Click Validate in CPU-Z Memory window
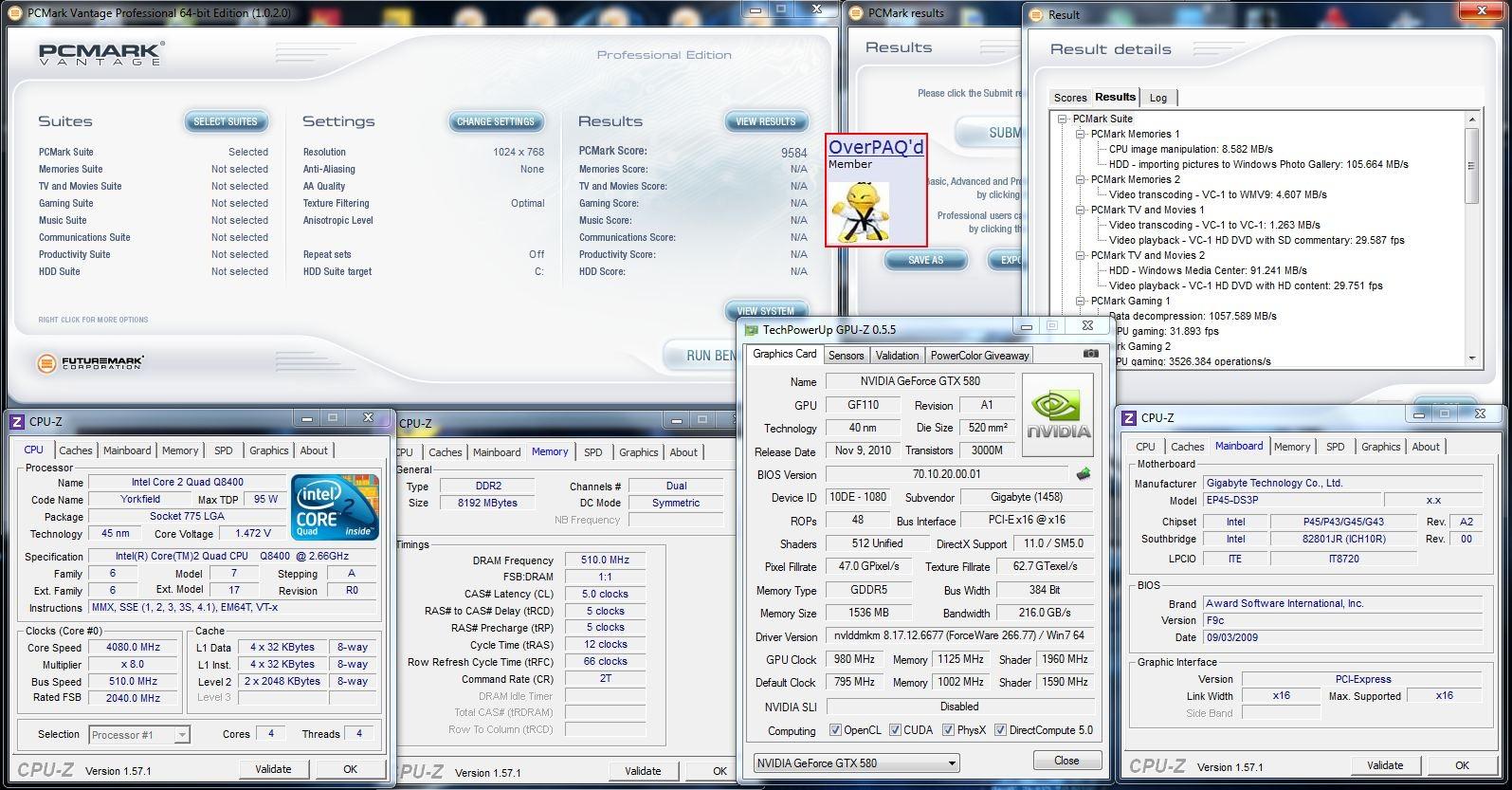Viewport: 1512px width, 790px height. click(x=643, y=771)
